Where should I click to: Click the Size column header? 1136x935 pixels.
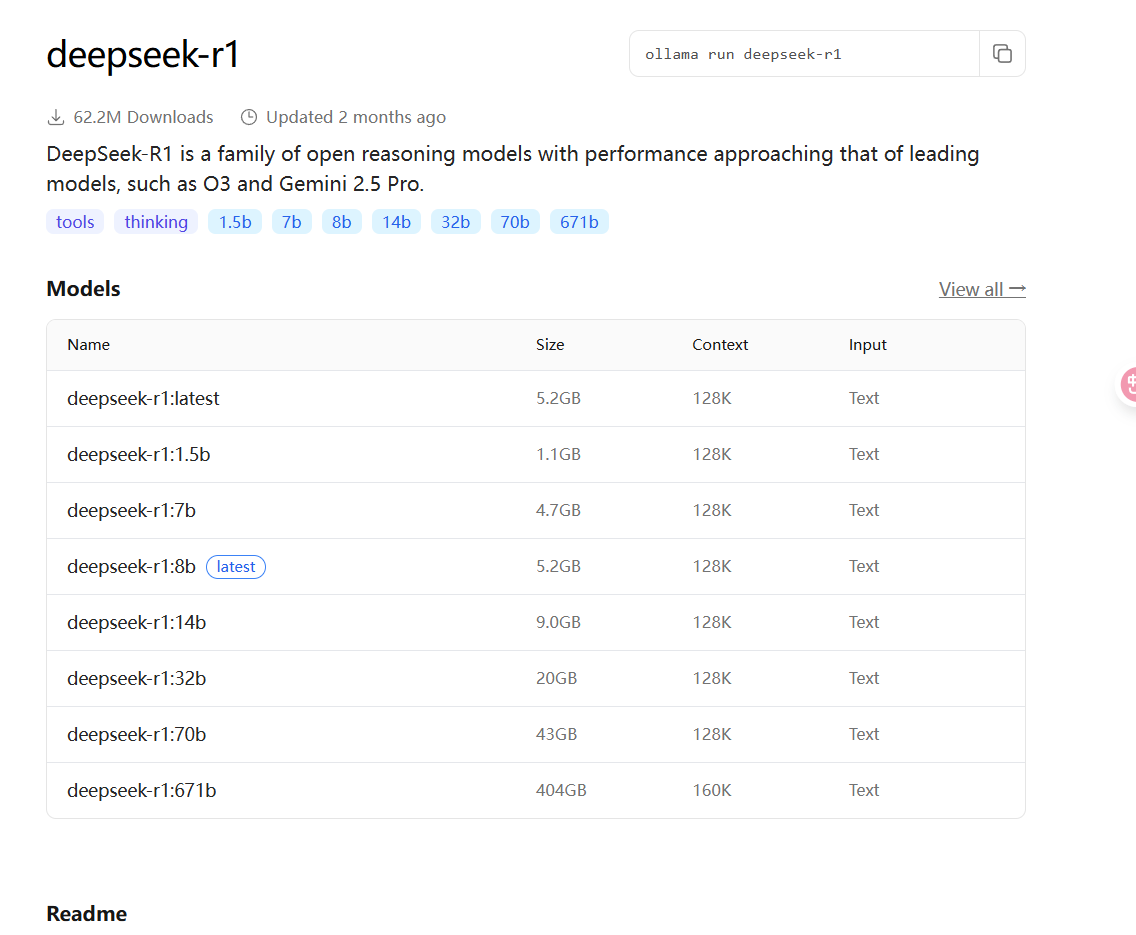[x=550, y=345]
